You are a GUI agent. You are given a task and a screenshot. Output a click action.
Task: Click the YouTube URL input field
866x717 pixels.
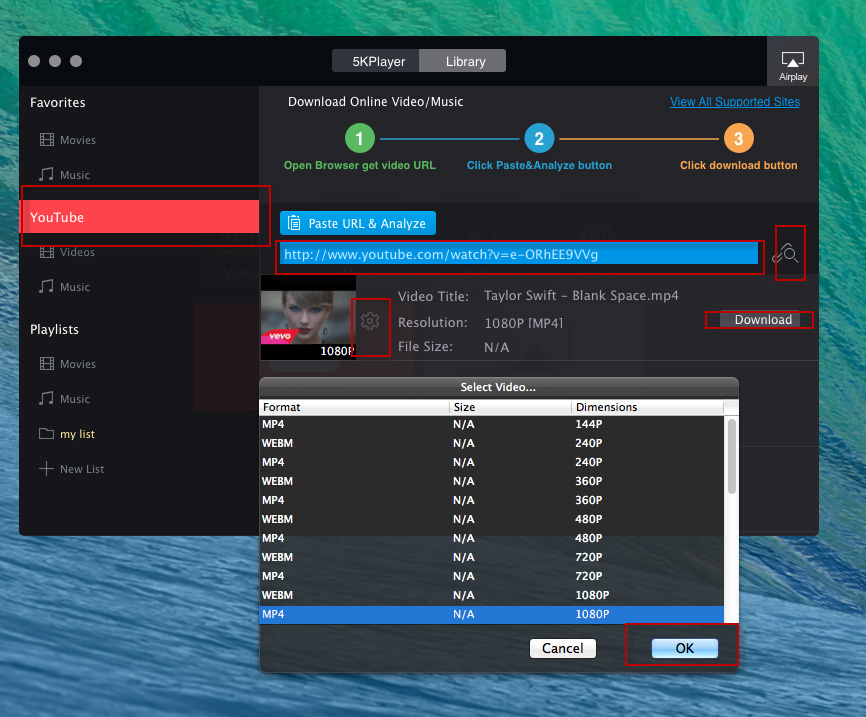click(519, 254)
